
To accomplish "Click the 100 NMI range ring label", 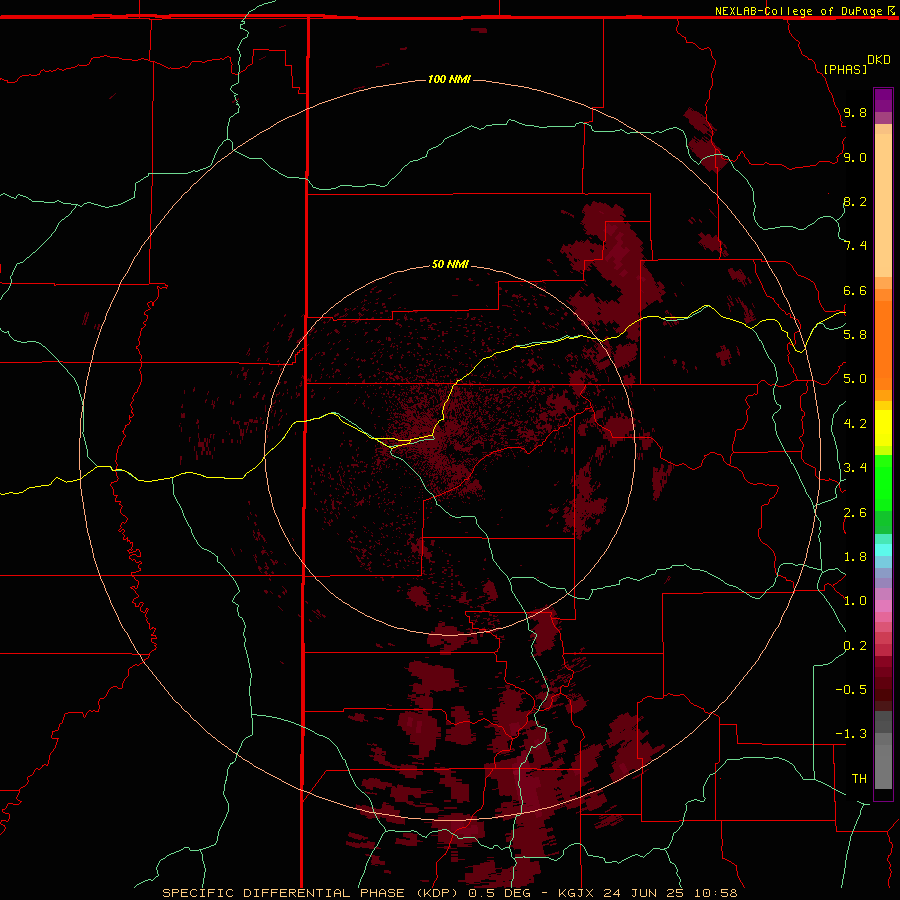I will (x=449, y=79).
